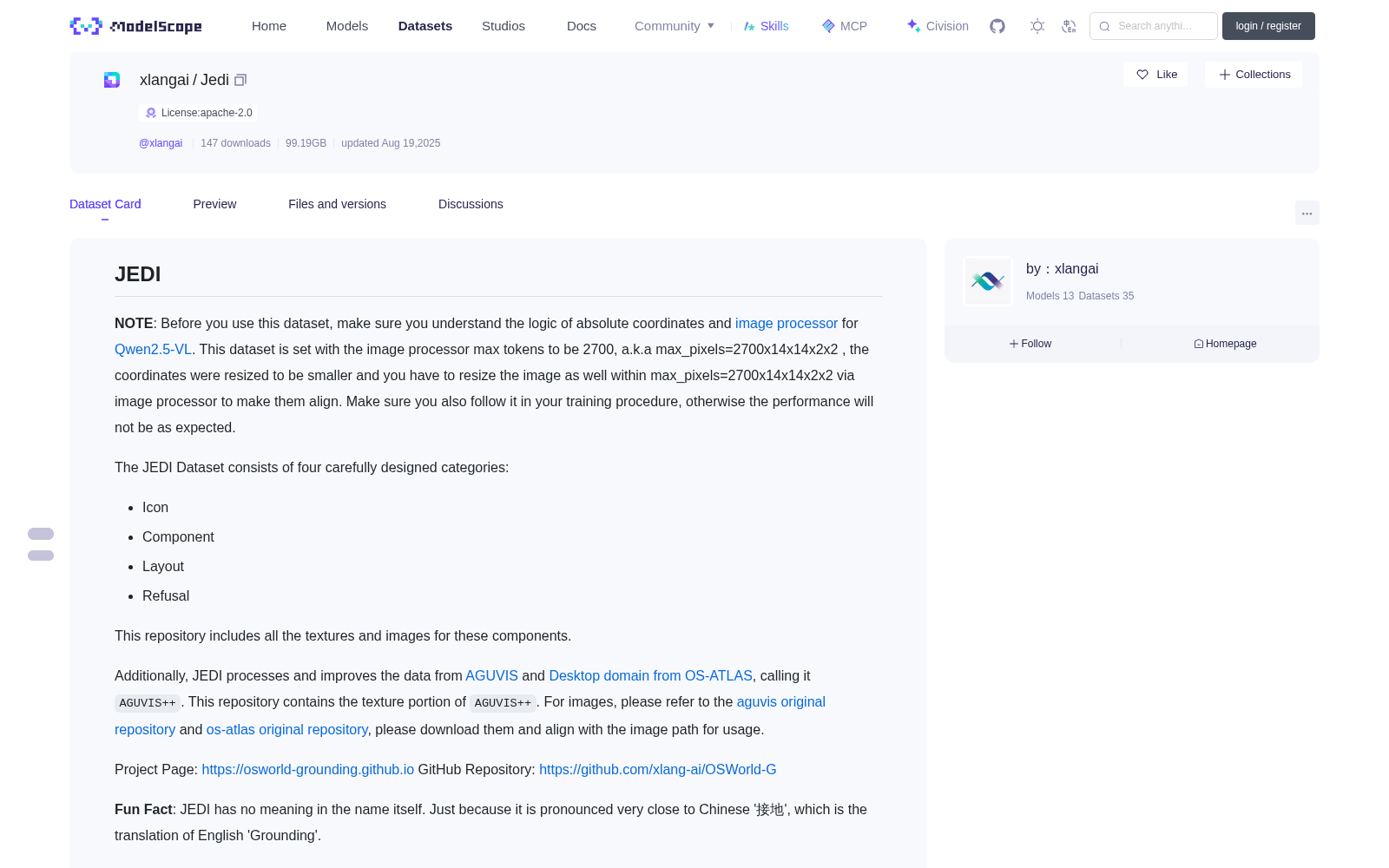Click the Follow plus icon
1389x868 pixels.
[x=1014, y=344]
